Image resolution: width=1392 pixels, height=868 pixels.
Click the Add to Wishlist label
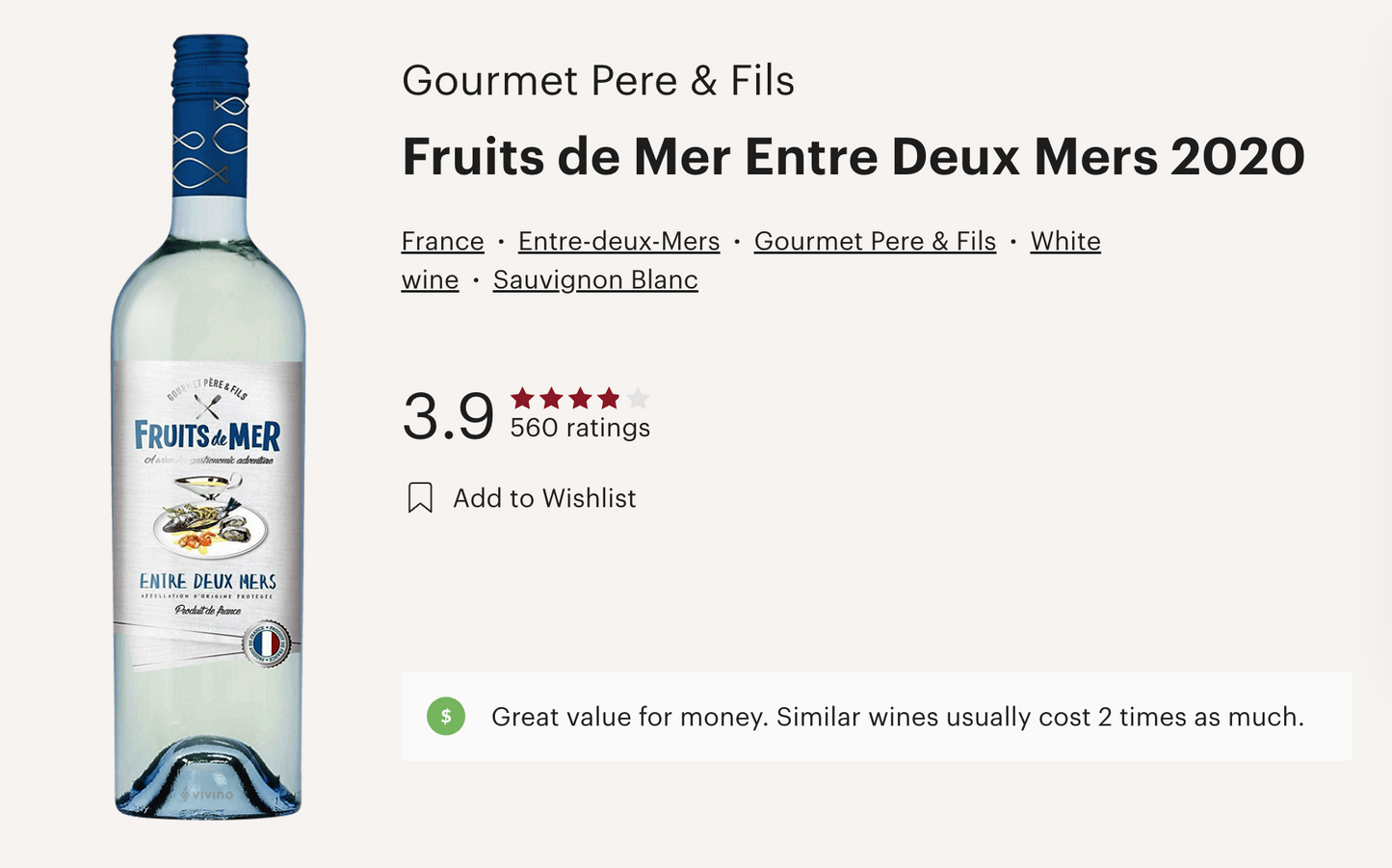coord(544,498)
